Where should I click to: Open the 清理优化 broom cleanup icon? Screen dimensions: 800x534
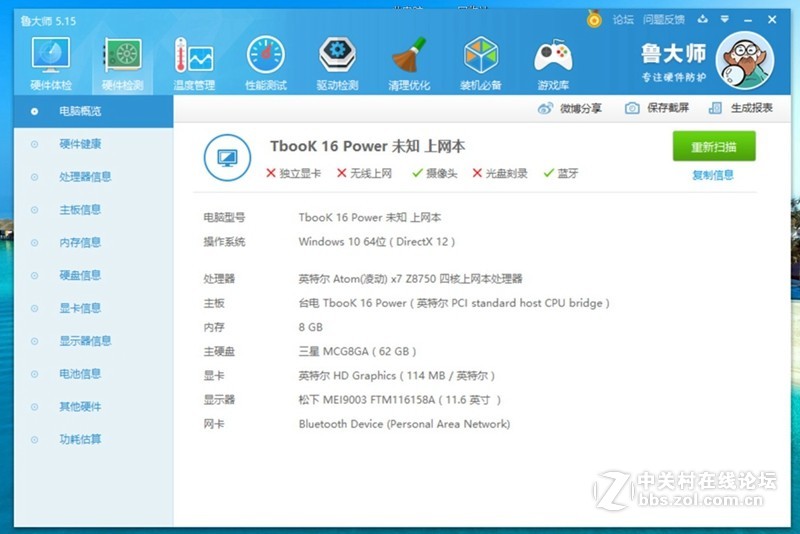[x=409, y=63]
